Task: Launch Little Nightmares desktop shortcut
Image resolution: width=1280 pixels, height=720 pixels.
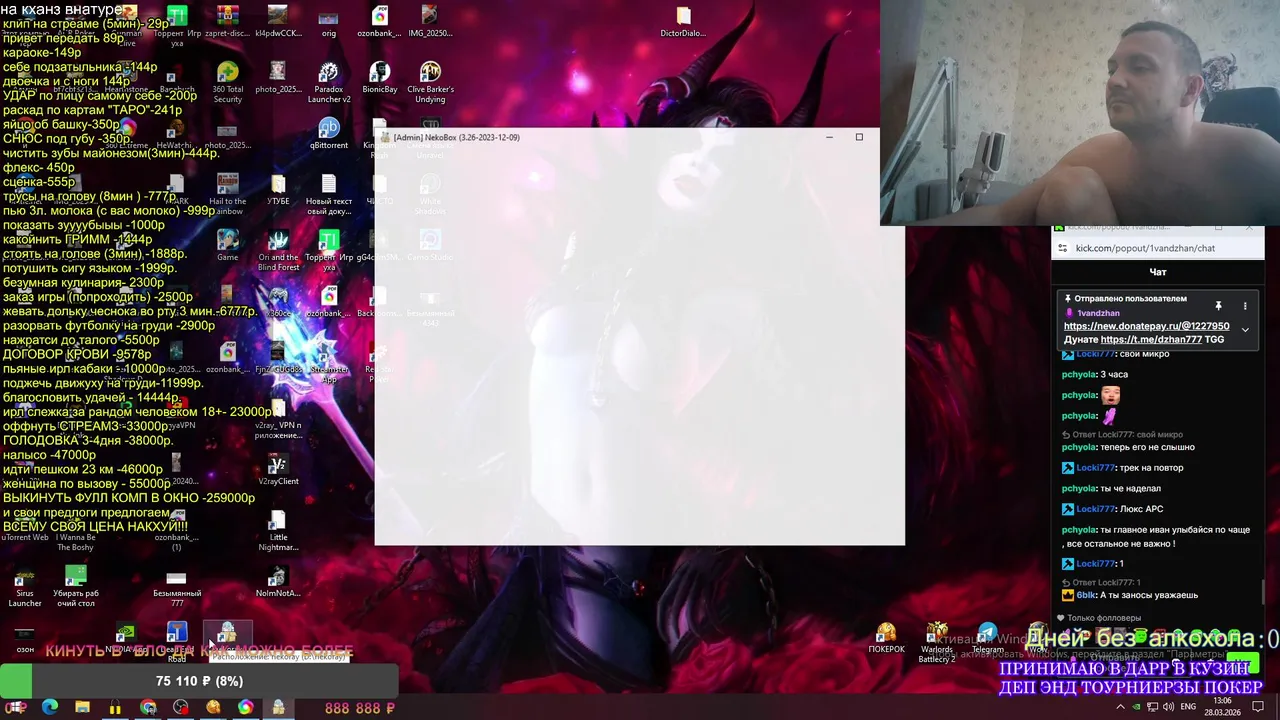Action: (x=278, y=530)
